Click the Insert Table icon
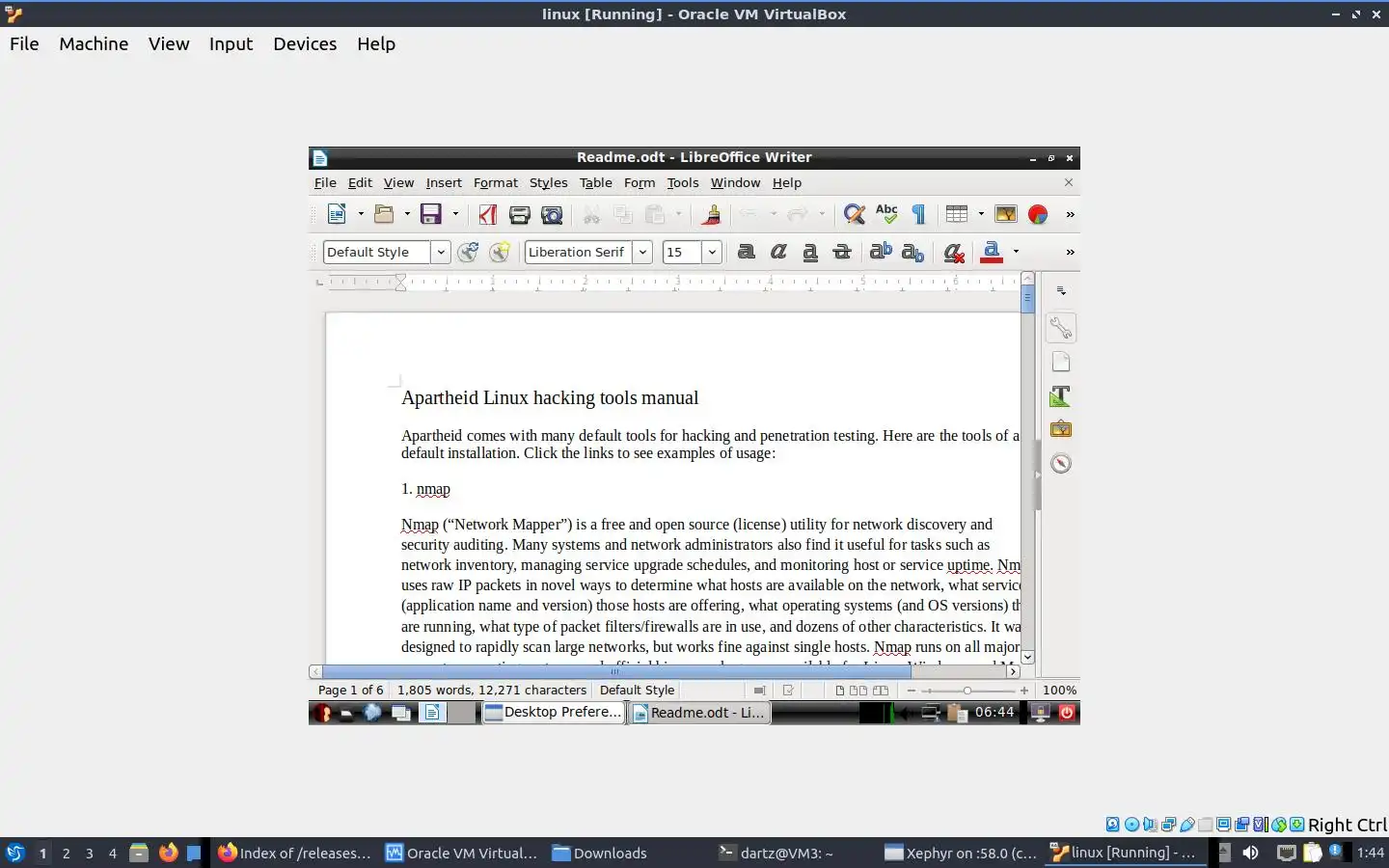Screen dimensions: 1389x868 coord(957,214)
